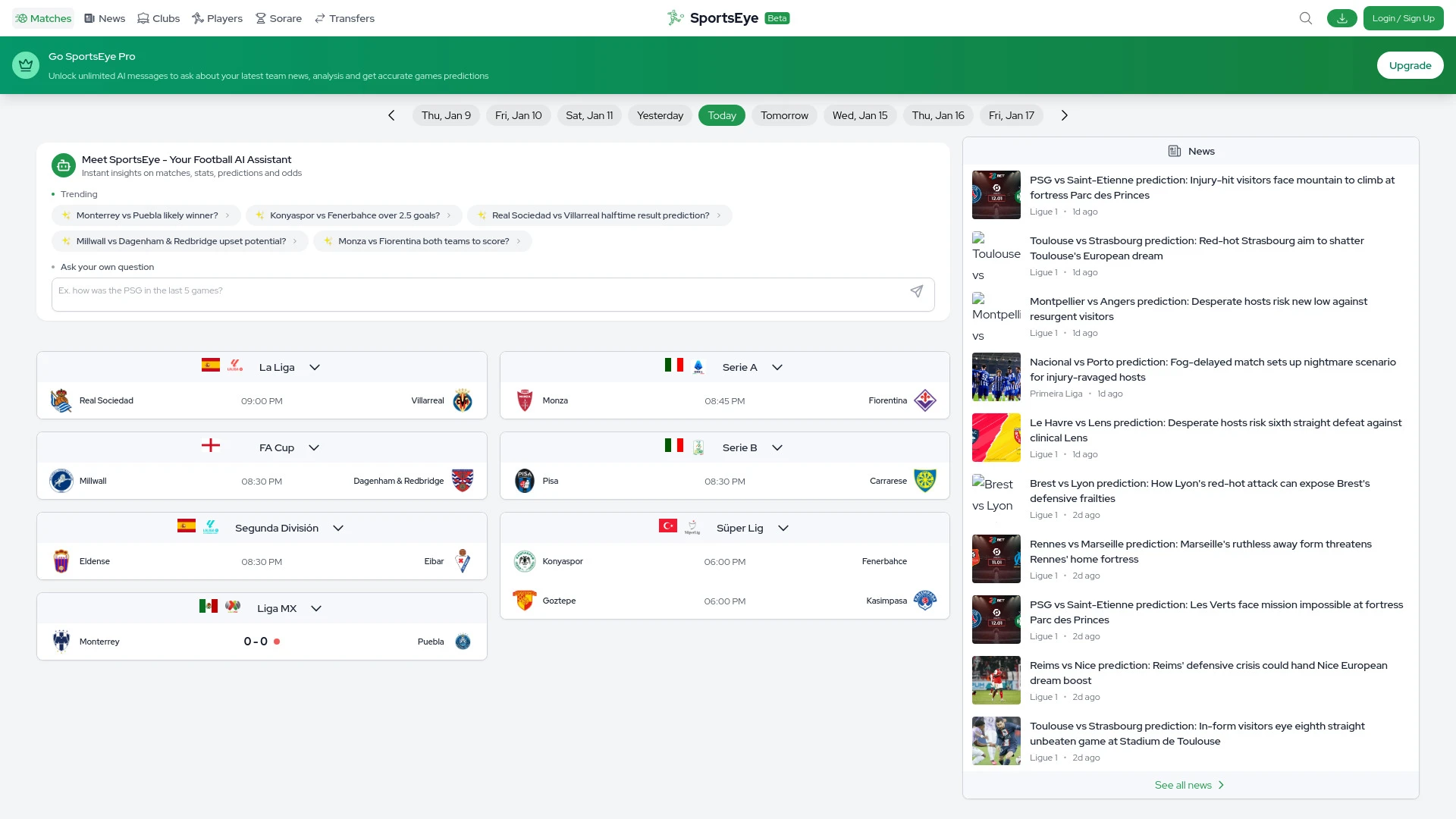
Task: Select the Sat, Jan 11 date tab
Action: pyautogui.click(x=588, y=115)
